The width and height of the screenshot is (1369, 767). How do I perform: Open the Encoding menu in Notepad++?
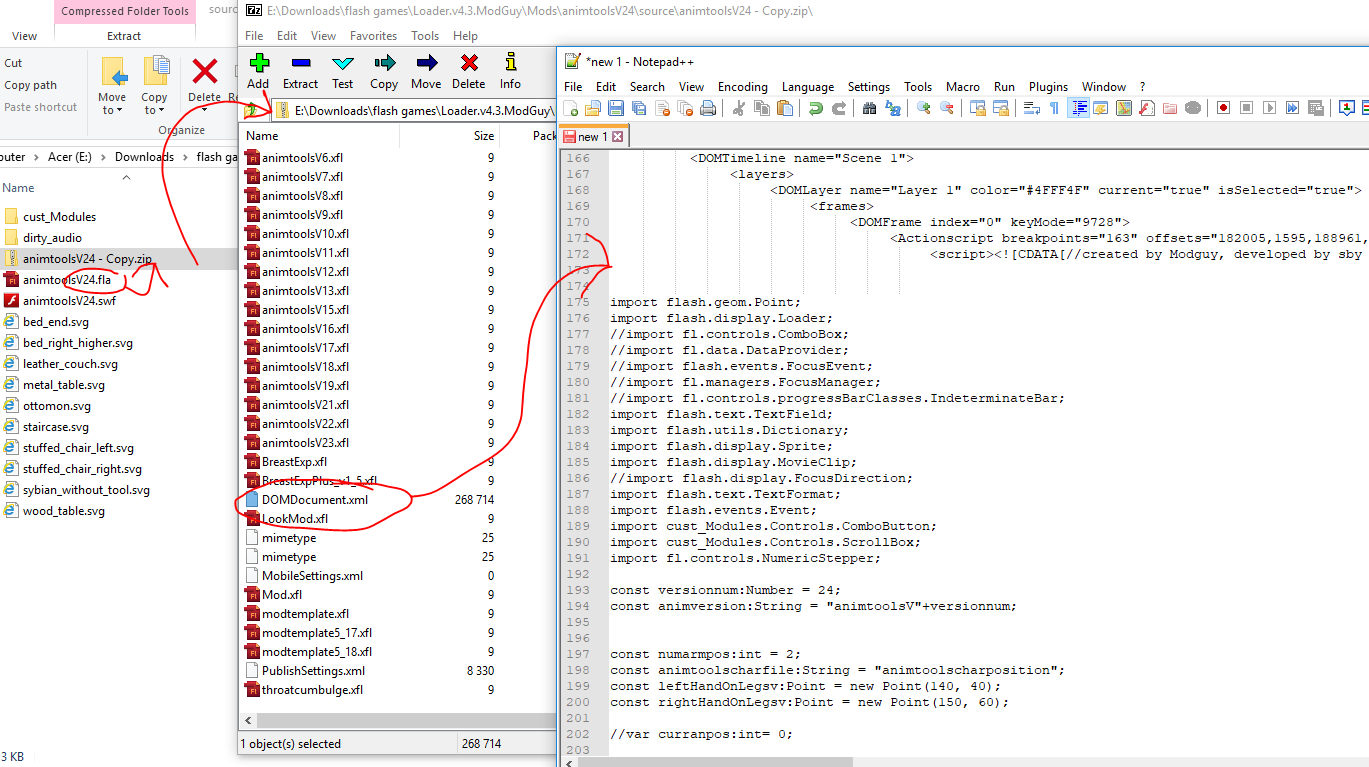pos(742,87)
